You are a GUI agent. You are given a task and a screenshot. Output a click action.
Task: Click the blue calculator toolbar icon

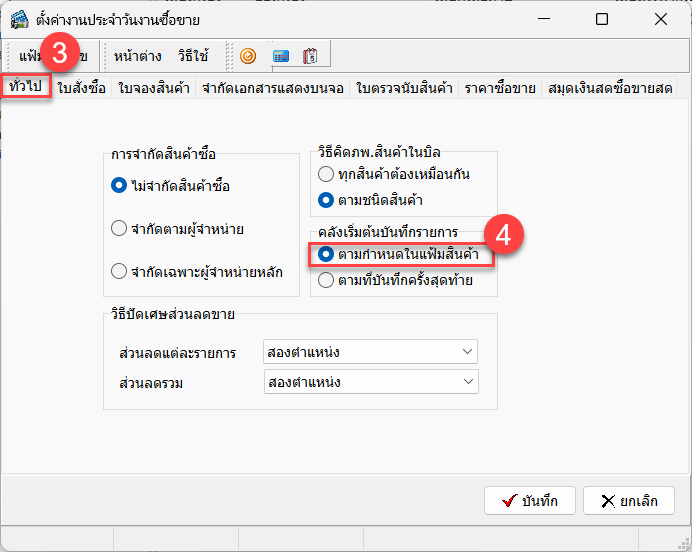click(281, 56)
